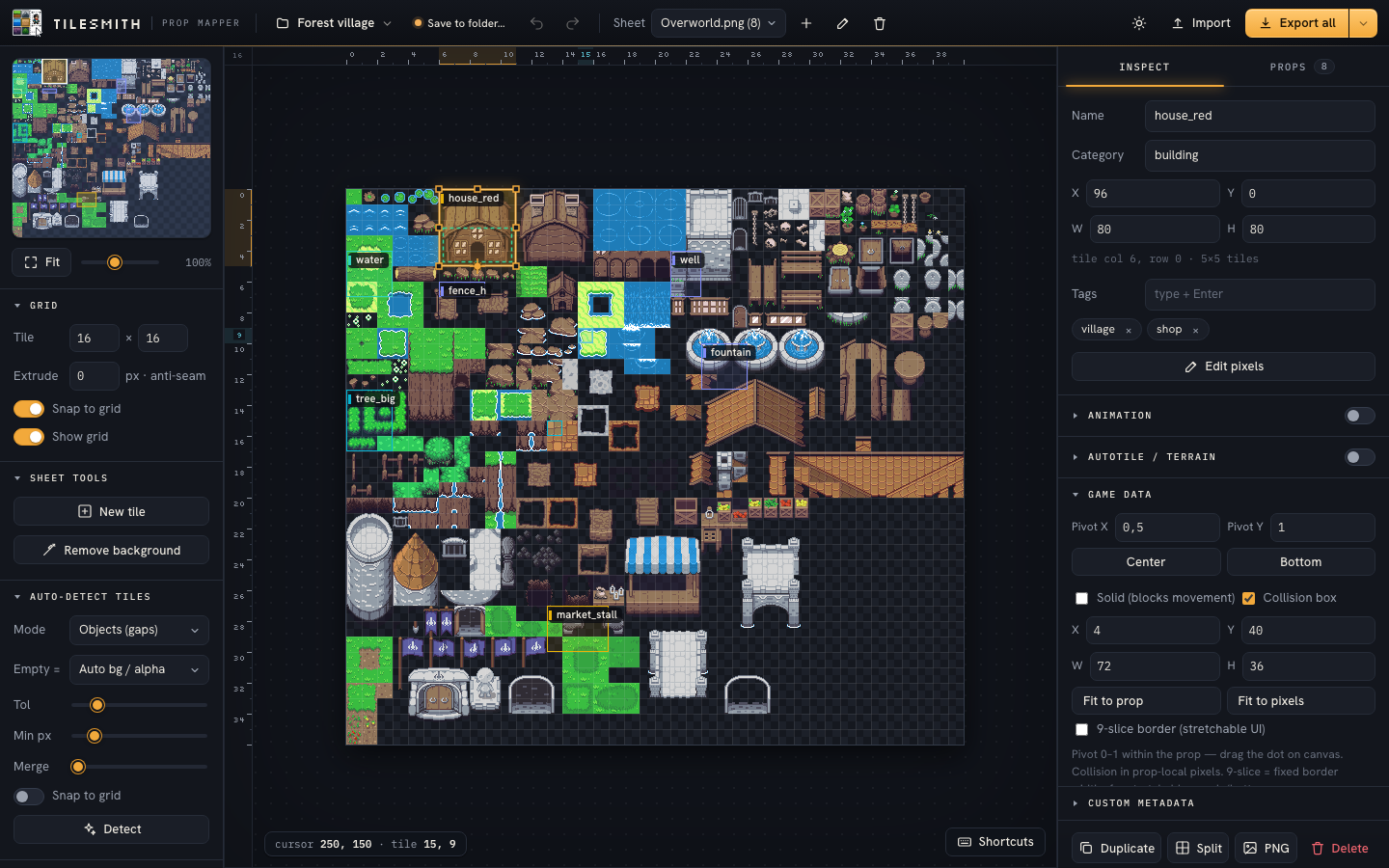1389x868 pixels.
Task: Delete sheet using top trash icon
Action: [879, 23]
